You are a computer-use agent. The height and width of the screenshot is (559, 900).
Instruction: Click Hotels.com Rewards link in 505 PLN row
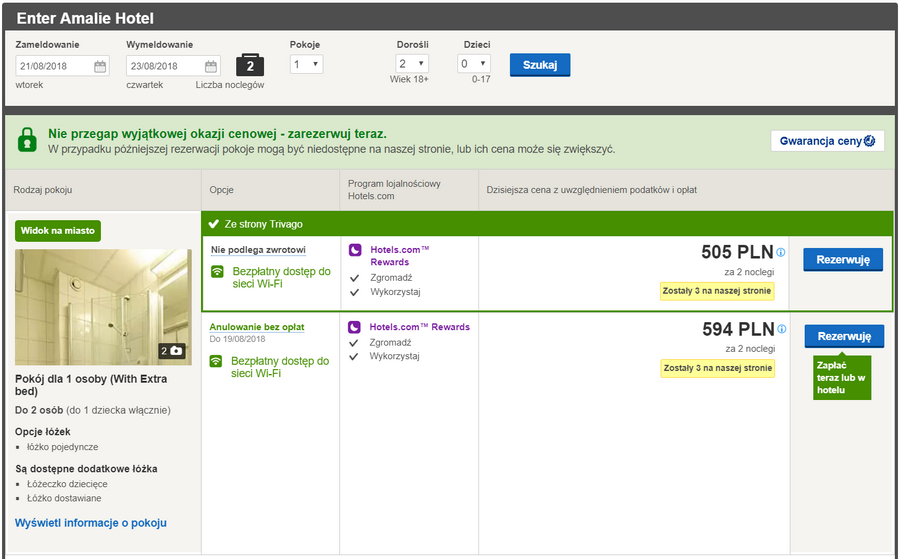pyautogui.click(x=399, y=256)
